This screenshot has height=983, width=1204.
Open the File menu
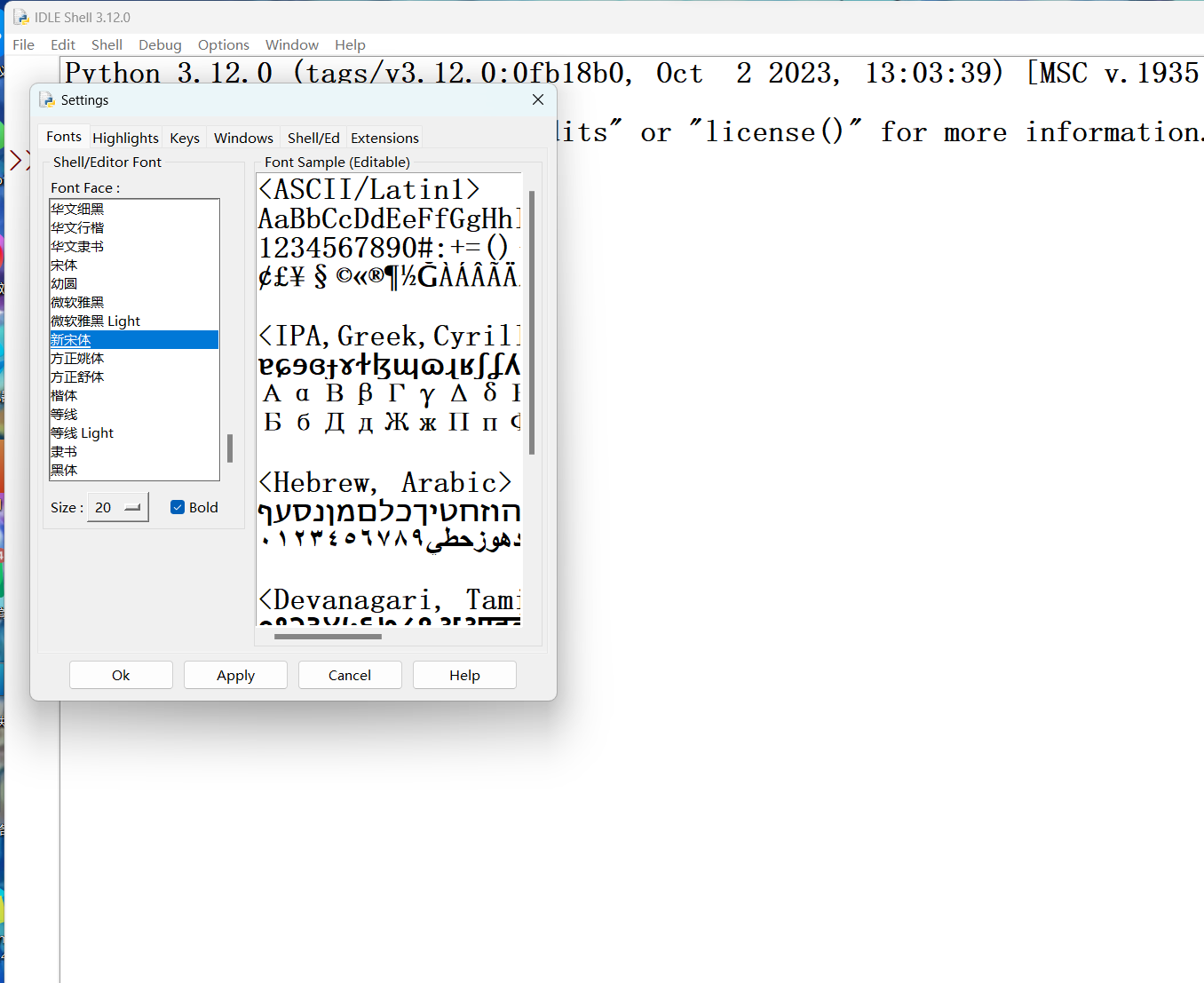[x=24, y=44]
